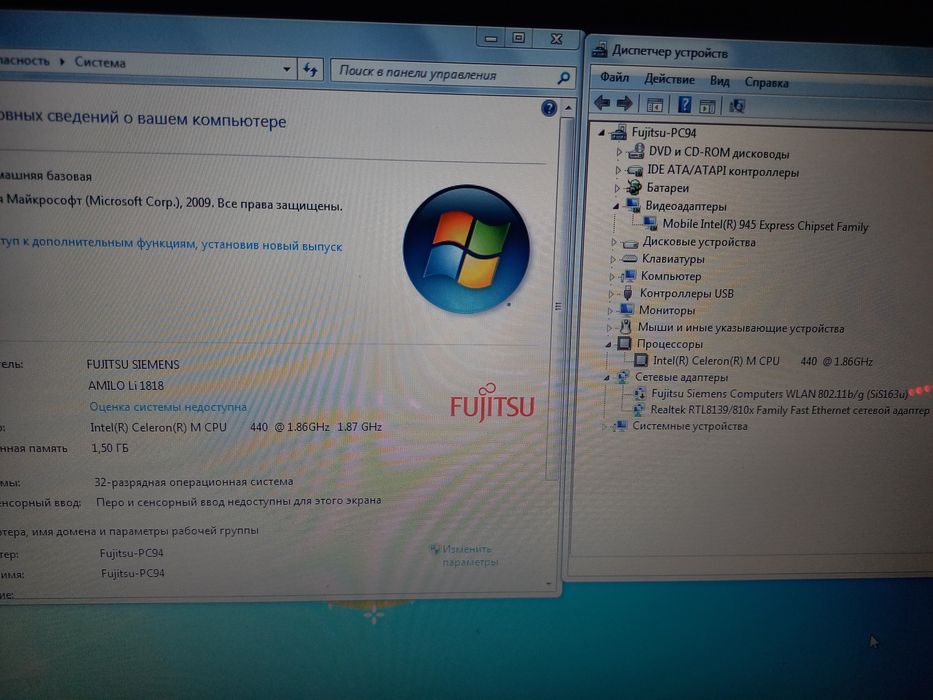Open the Файл menu

[x=615, y=77]
